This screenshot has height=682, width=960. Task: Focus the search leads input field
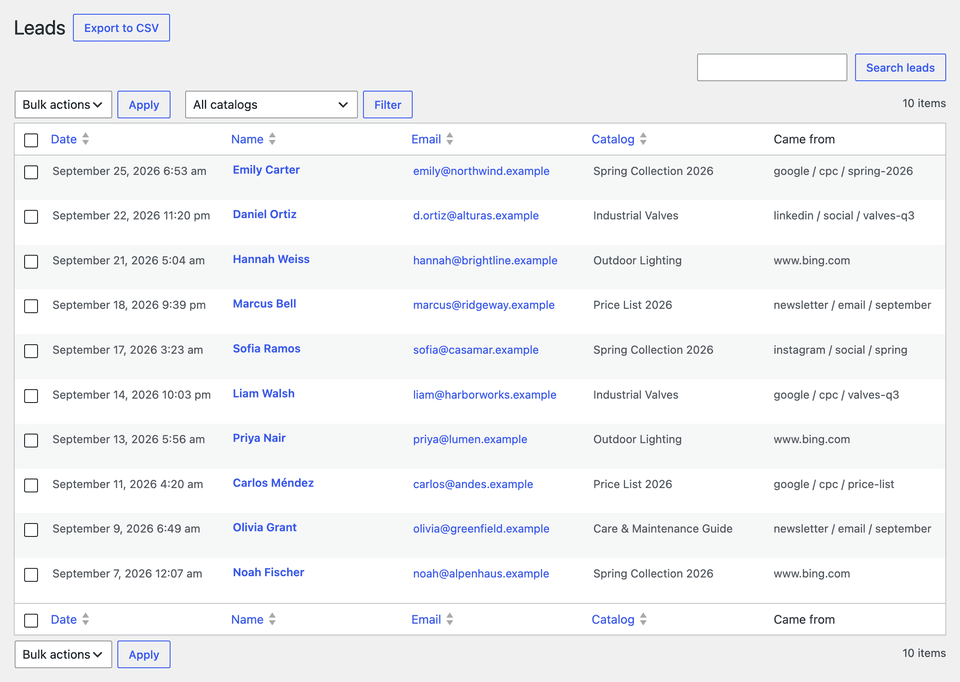pos(772,67)
